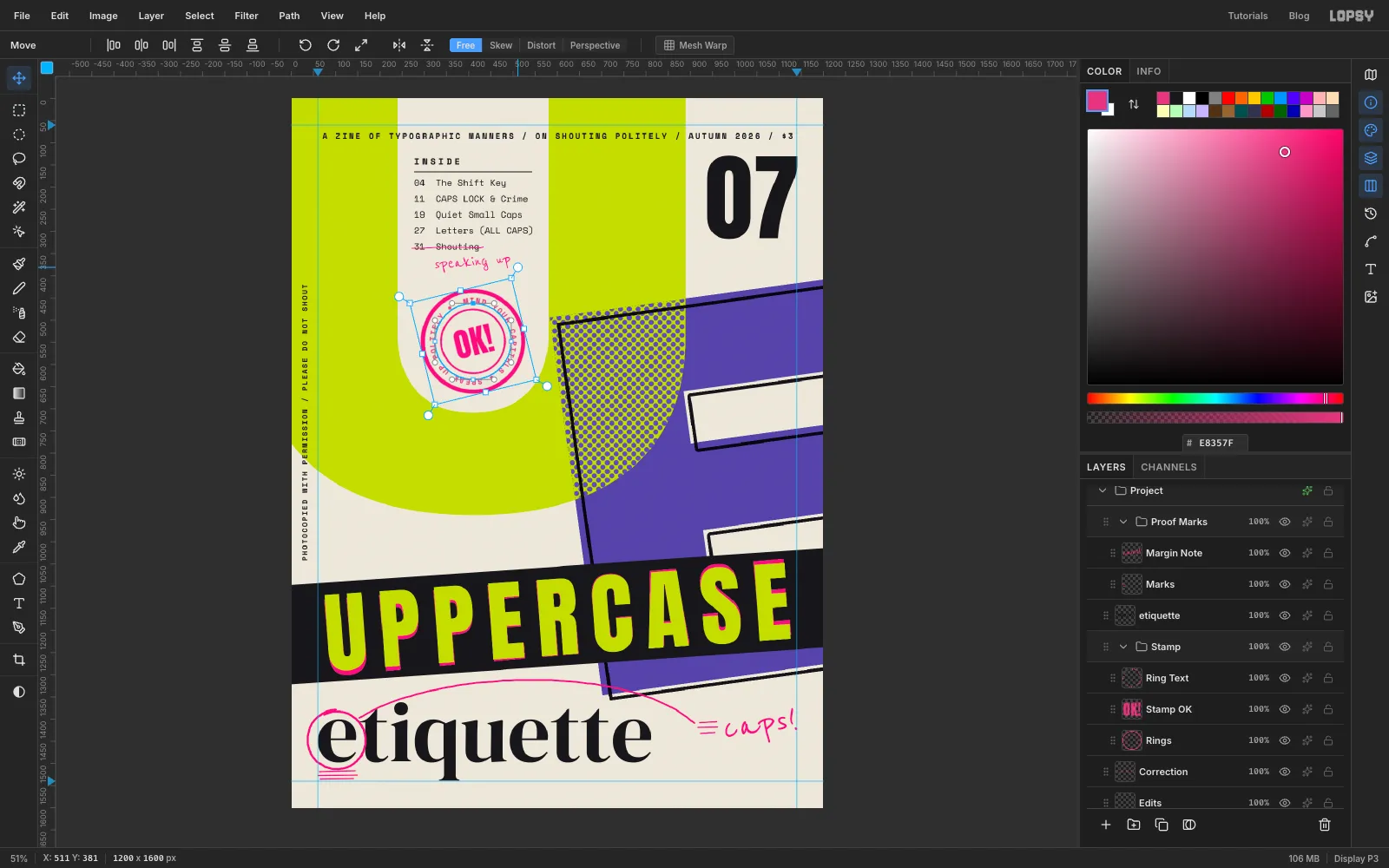Choose the eyedropper tool
The height and width of the screenshot is (868, 1389).
click(19, 547)
